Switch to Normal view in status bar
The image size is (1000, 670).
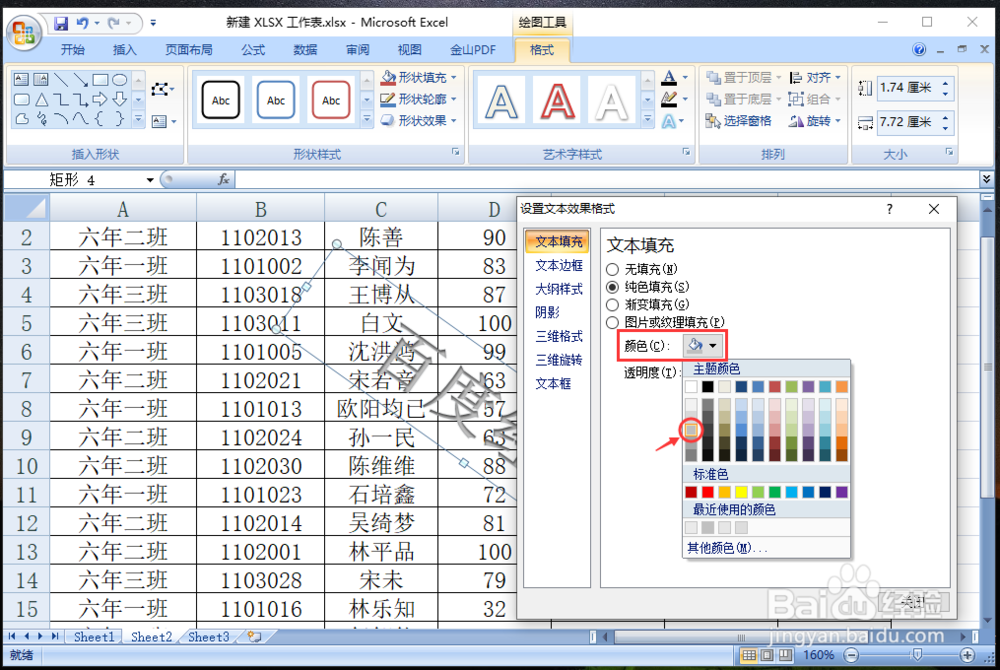click(x=749, y=655)
